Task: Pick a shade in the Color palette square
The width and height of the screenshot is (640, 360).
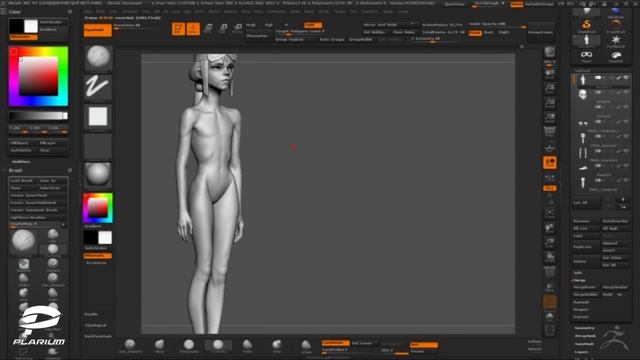Action: pyautogui.click(x=38, y=76)
